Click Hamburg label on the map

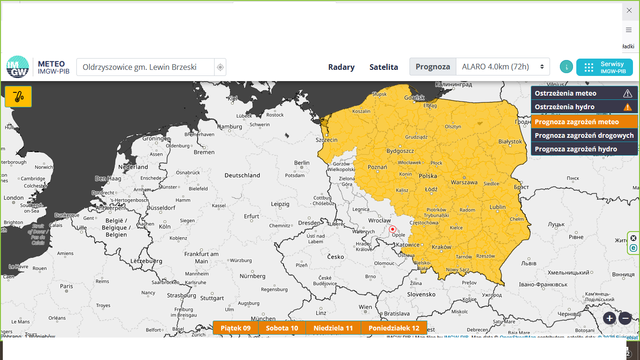[230, 127]
